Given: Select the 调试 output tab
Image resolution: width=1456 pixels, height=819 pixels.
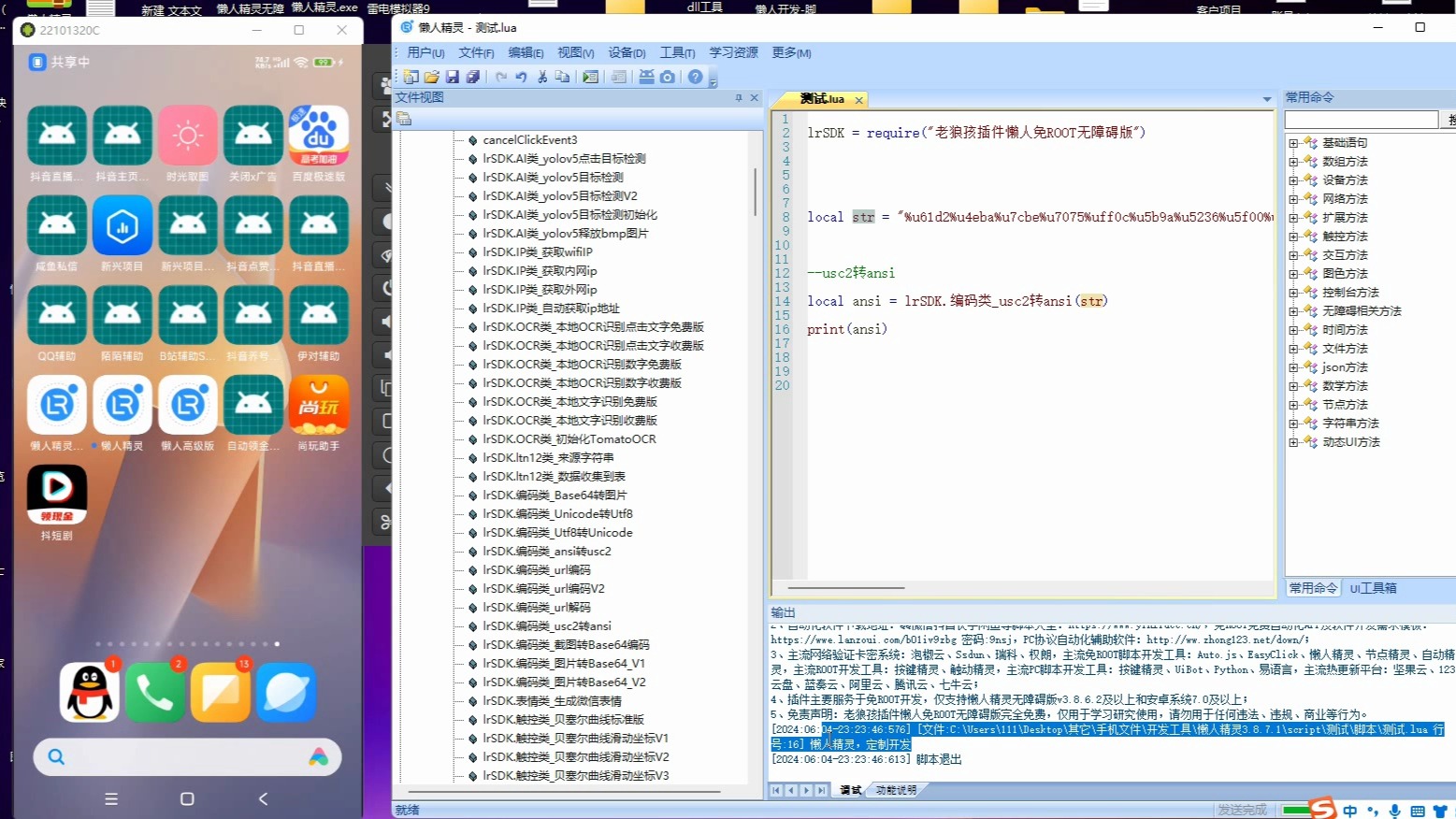Looking at the screenshot, I should coord(851,790).
